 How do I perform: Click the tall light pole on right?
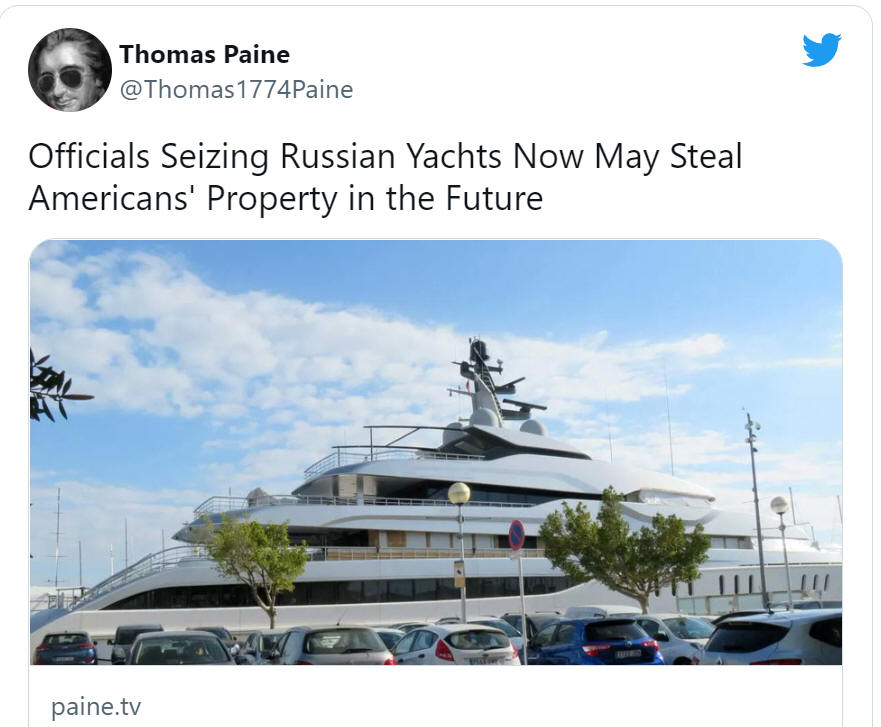756,508
